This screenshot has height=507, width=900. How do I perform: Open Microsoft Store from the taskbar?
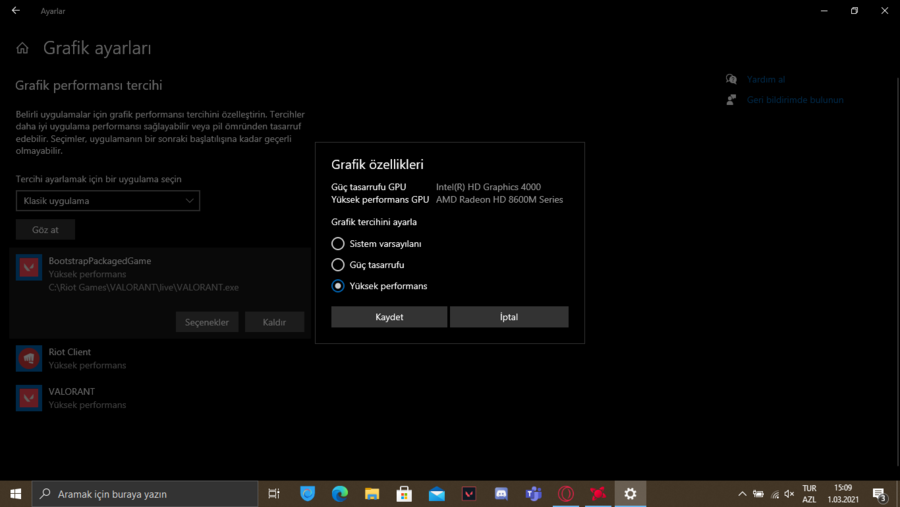point(404,494)
